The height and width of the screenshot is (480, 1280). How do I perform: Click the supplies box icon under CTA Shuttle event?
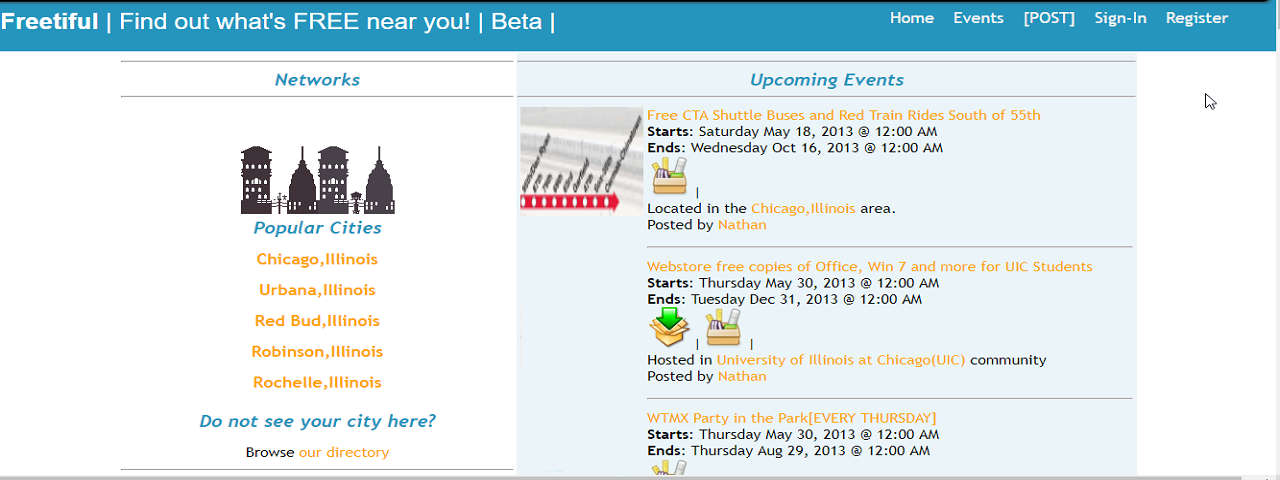click(x=670, y=176)
